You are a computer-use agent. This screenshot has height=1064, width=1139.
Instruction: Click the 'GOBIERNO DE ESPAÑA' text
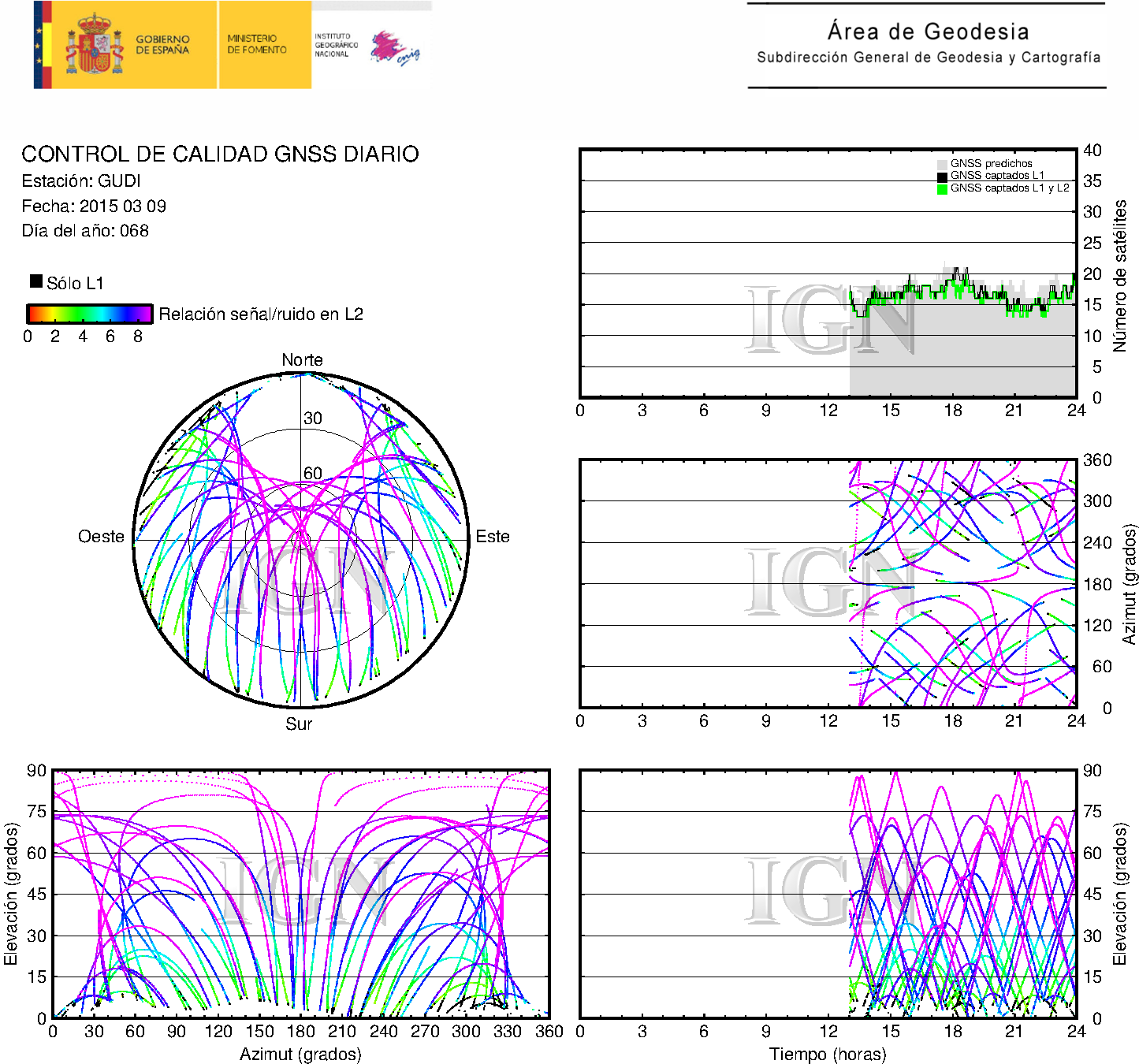click(x=162, y=45)
